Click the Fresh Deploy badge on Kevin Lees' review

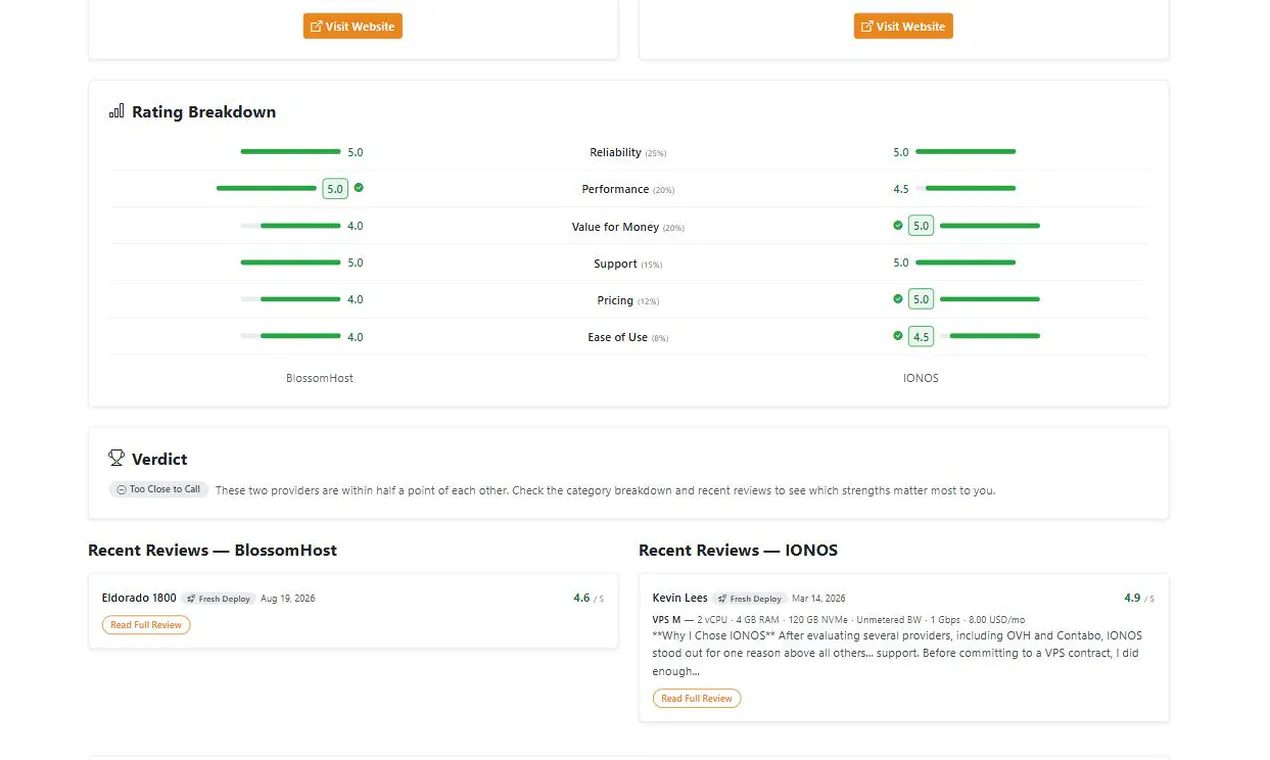[750, 599]
